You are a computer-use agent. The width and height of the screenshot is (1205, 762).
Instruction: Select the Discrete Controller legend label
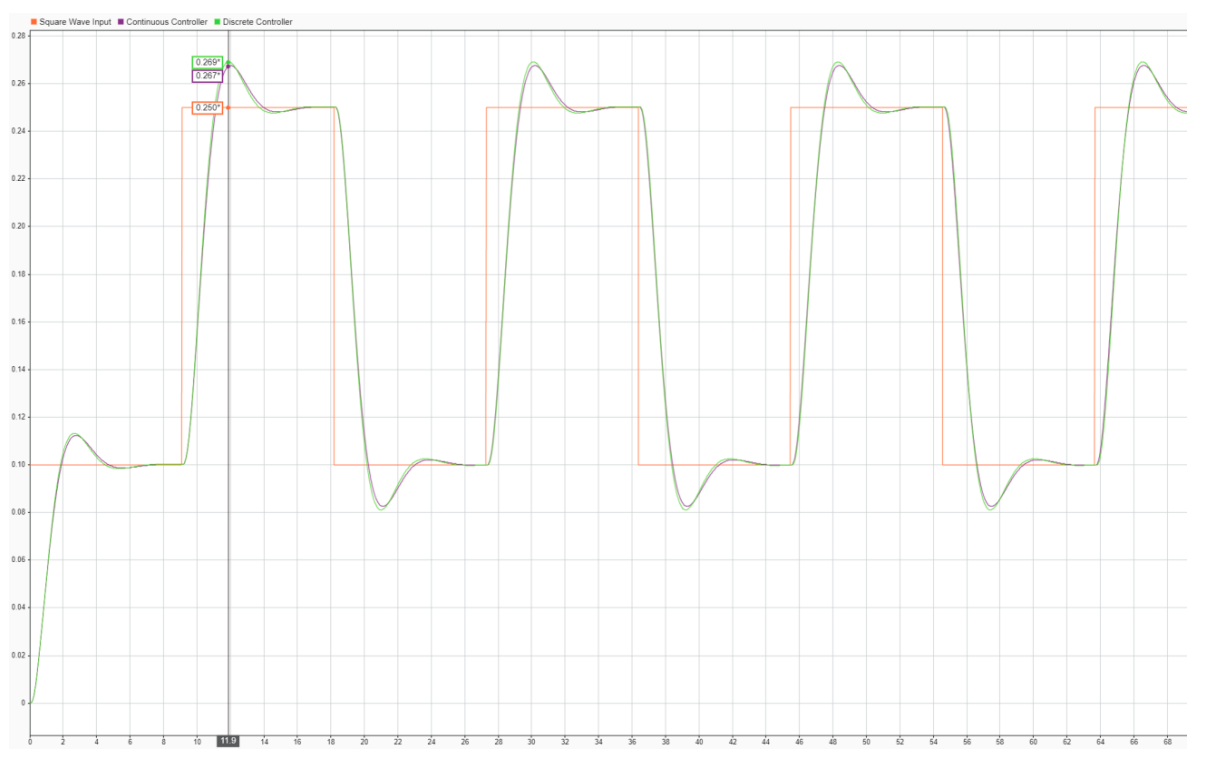[258, 21]
